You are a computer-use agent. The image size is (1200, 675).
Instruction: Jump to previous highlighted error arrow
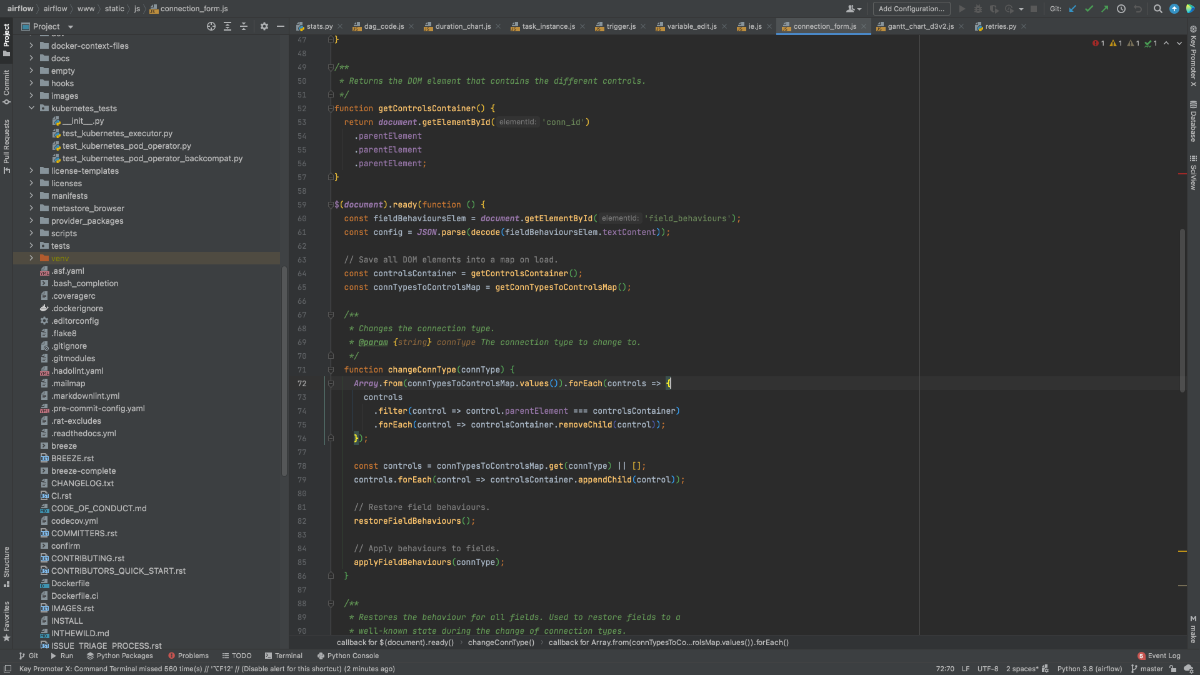pos(1166,43)
